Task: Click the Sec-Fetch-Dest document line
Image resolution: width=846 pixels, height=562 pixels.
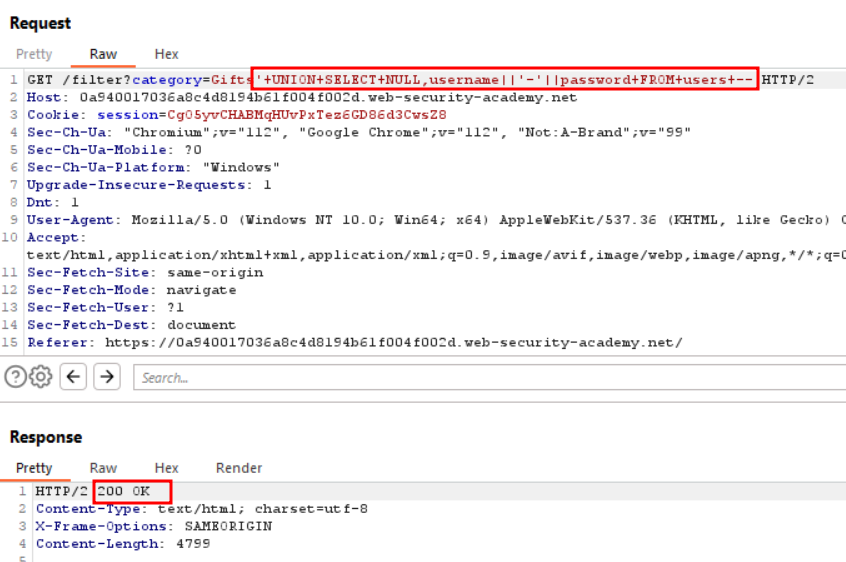Action: click(132, 325)
